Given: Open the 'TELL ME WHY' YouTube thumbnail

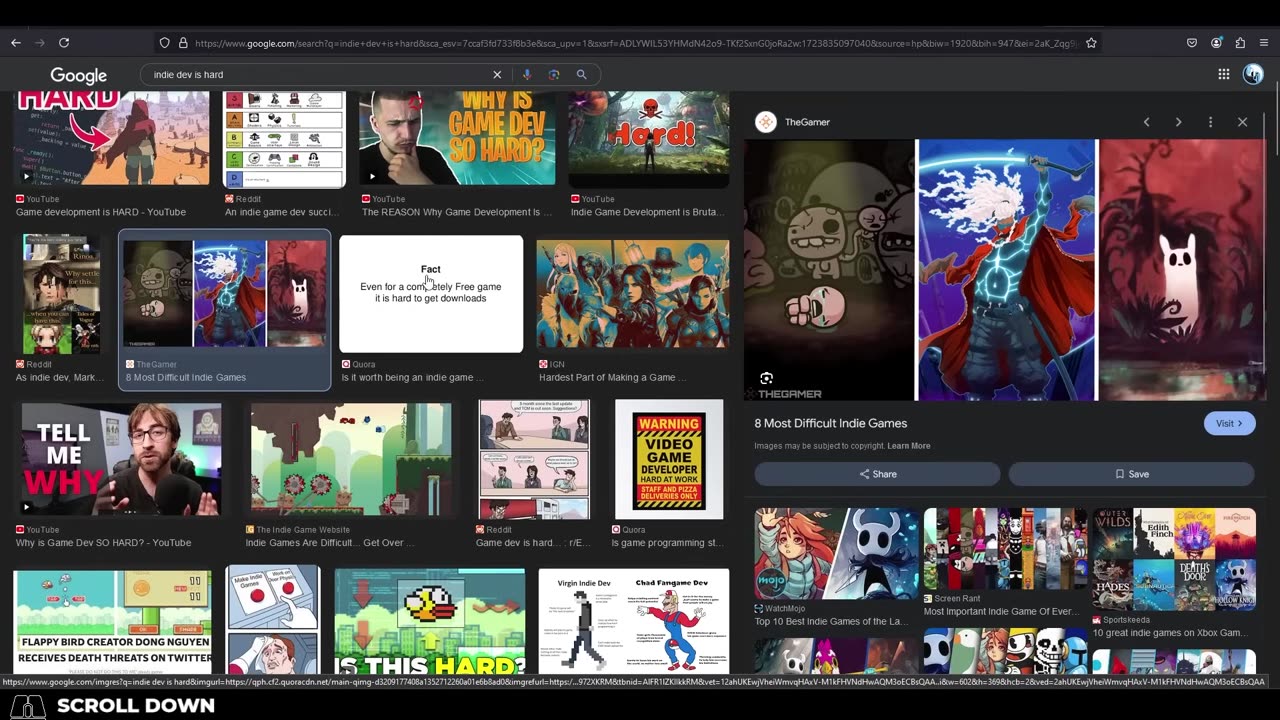Looking at the screenshot, I should pos(121,460).
